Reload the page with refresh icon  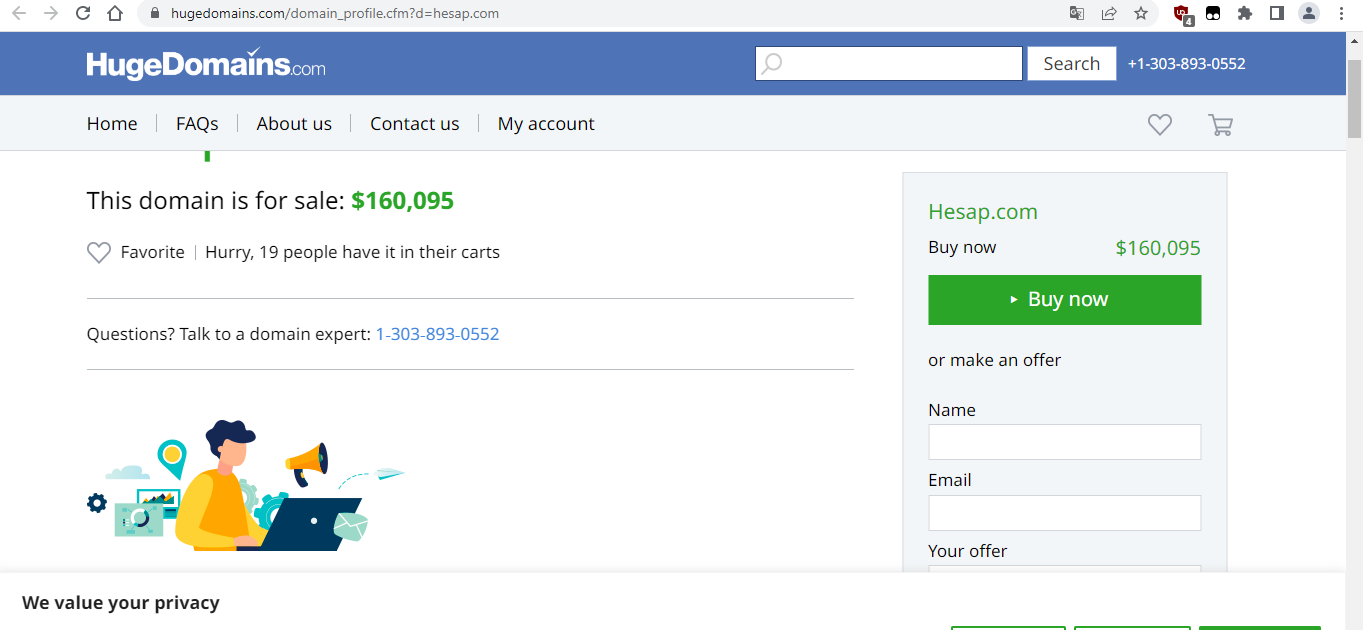[83, 14]
